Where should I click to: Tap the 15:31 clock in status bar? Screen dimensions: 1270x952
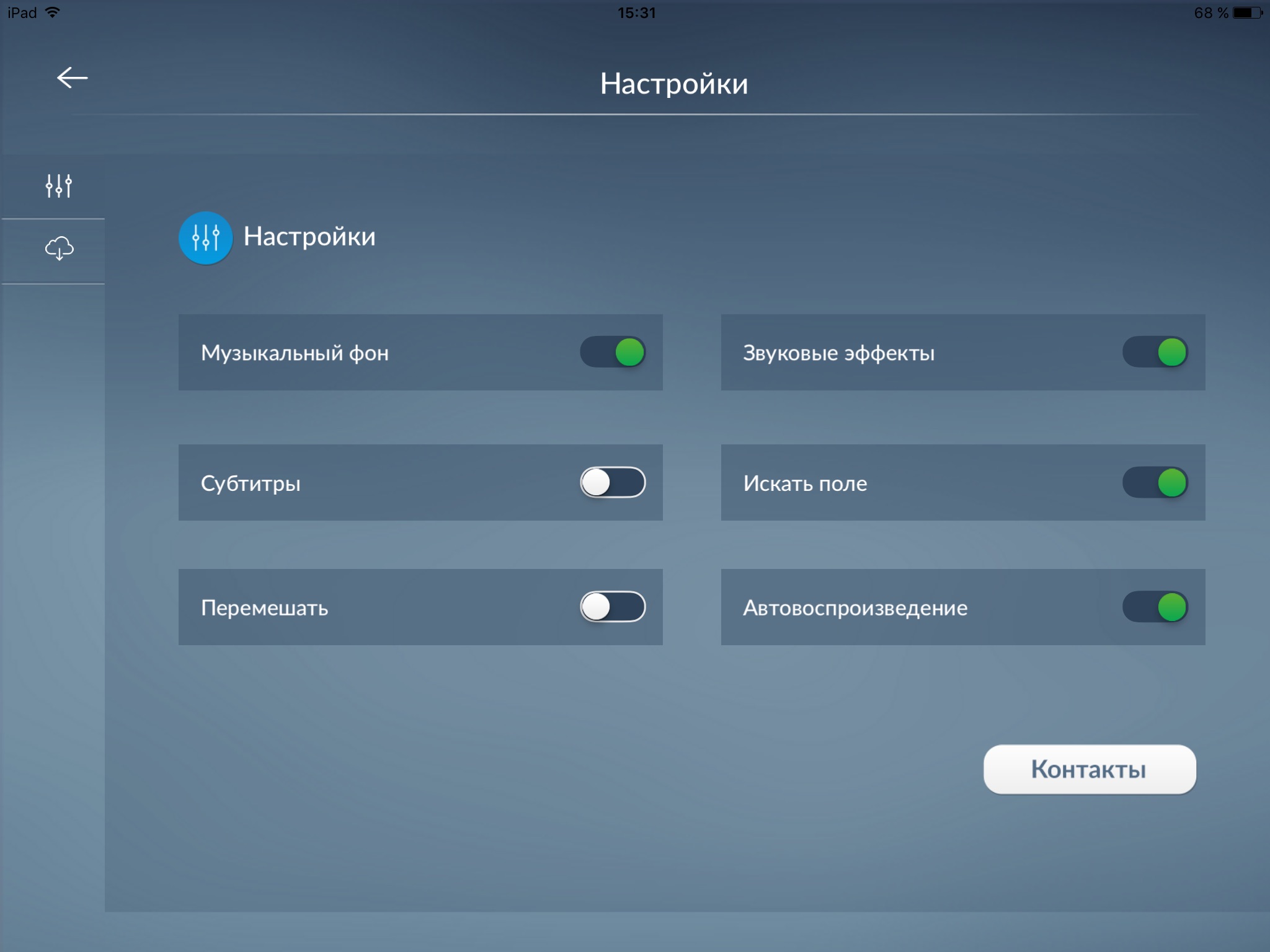click(636, 12)
